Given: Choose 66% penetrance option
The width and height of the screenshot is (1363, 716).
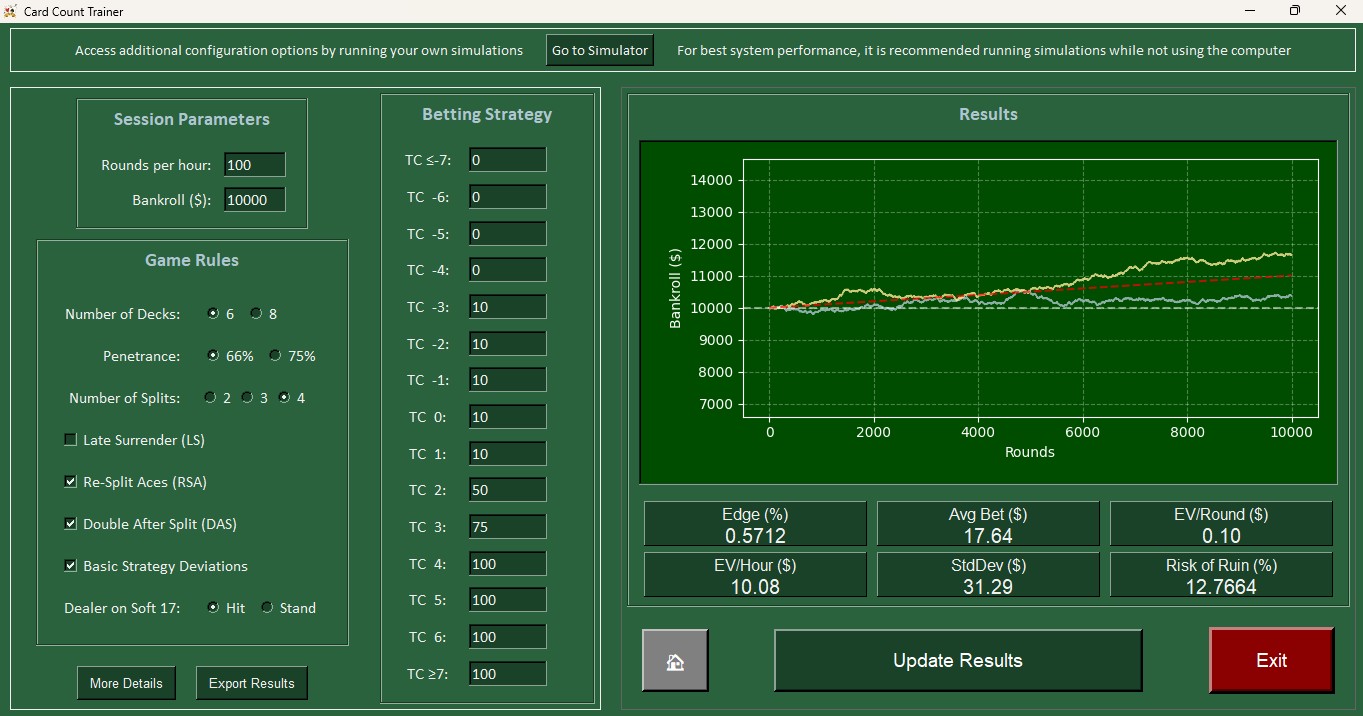Looking at the screenshot, I should (213, 356).
